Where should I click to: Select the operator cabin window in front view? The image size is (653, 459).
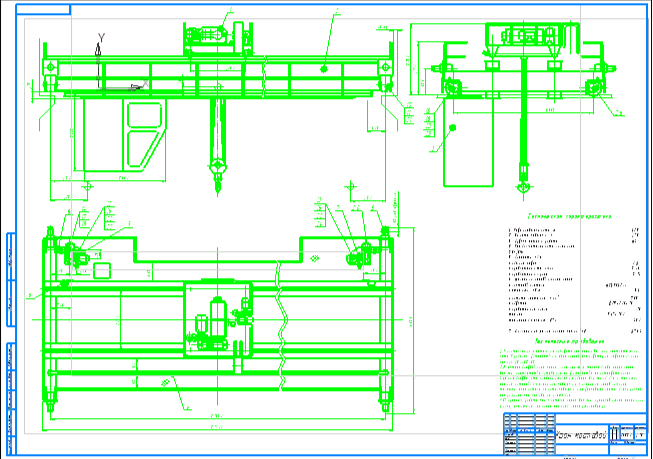[x=144, y=115]
